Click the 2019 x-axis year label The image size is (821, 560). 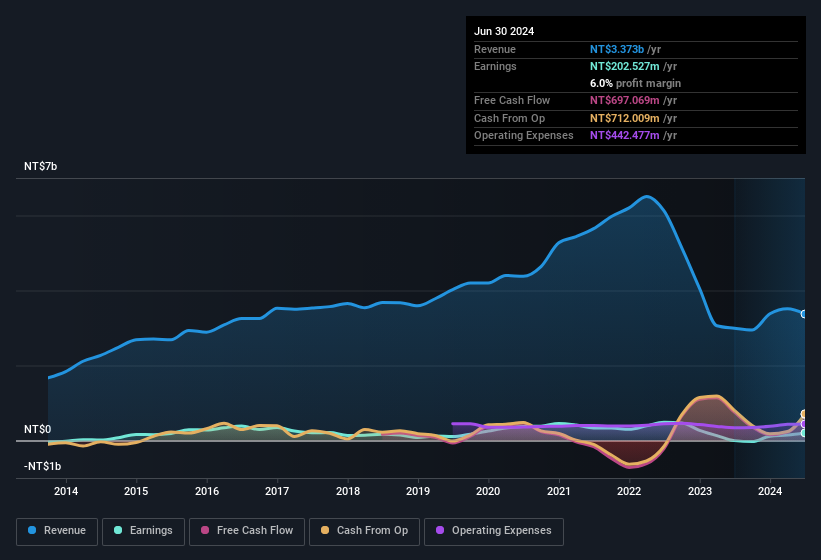click(418, 491)
